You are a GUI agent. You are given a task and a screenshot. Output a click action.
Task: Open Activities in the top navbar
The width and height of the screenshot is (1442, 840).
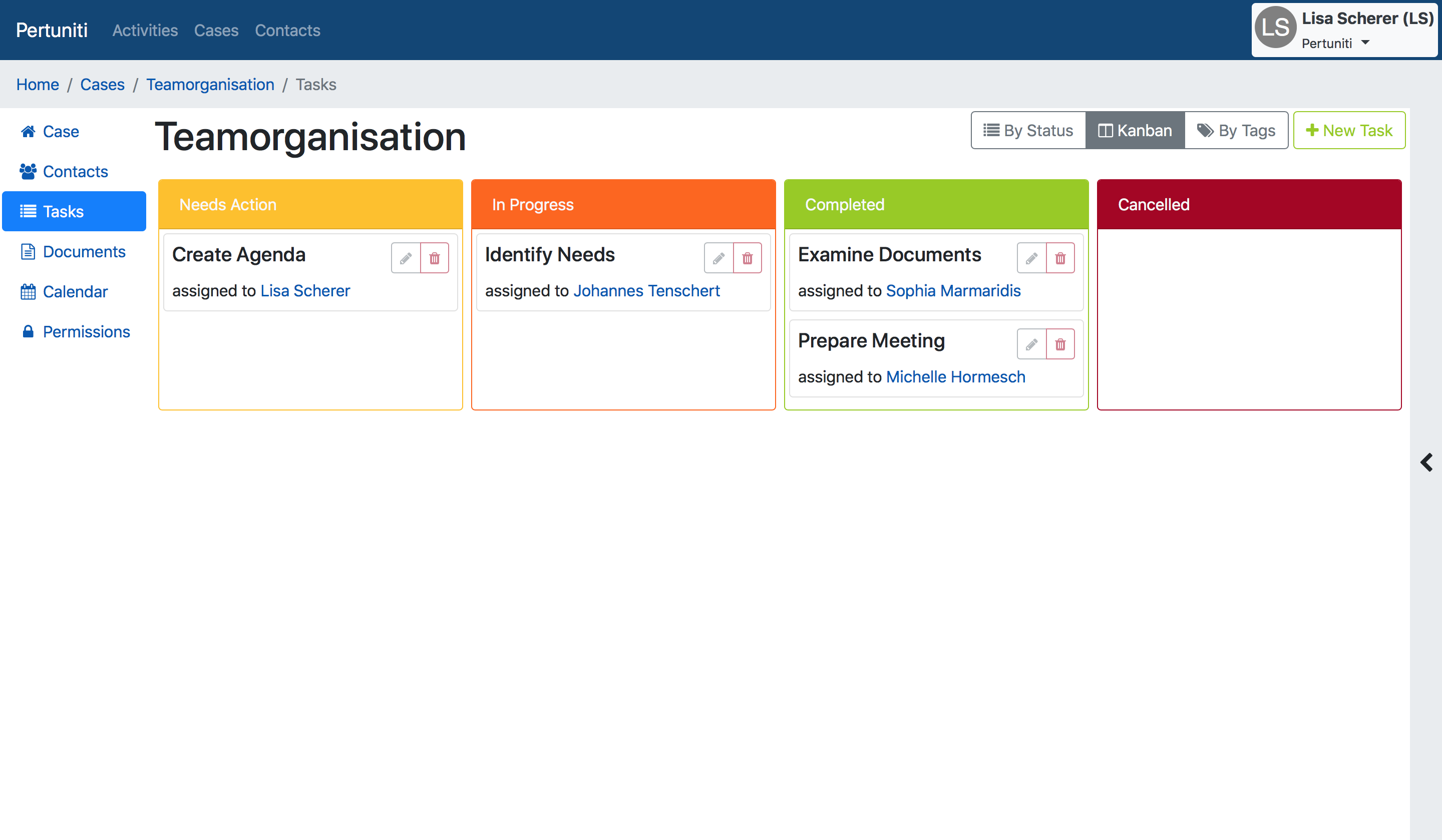click(x=145, y=31)
